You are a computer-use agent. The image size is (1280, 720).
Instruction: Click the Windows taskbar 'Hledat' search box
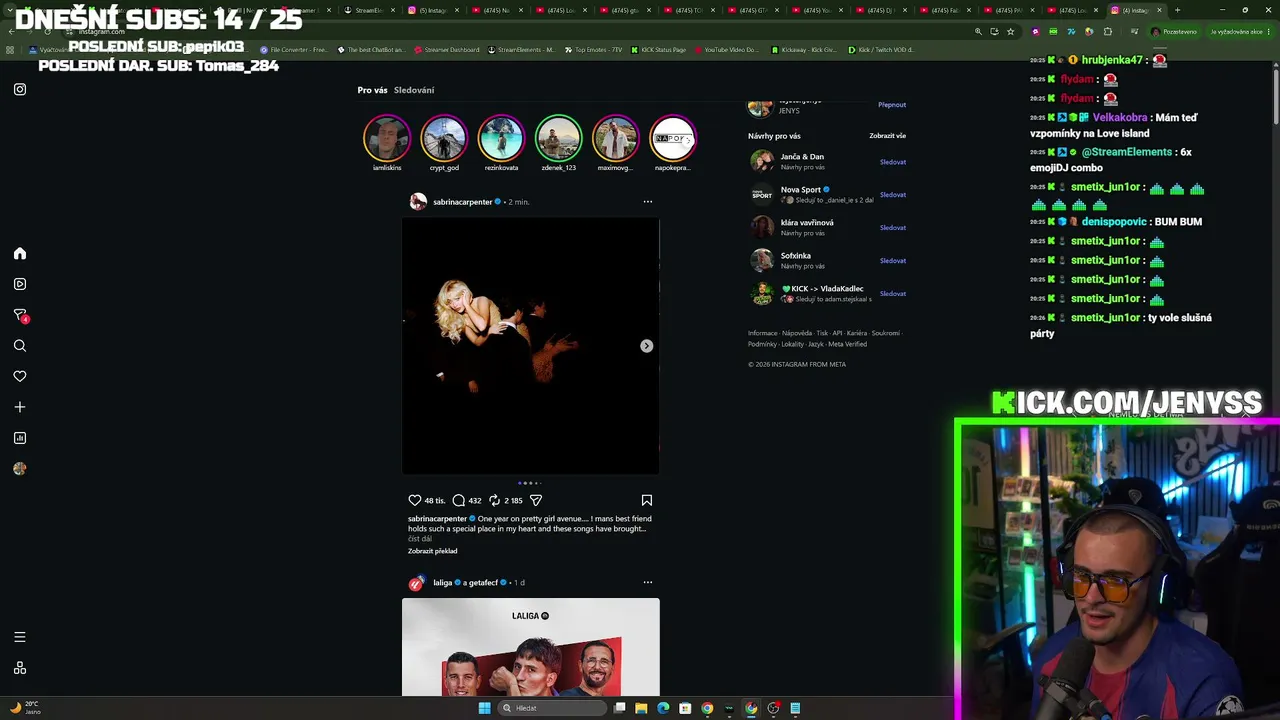pos(552,708)
